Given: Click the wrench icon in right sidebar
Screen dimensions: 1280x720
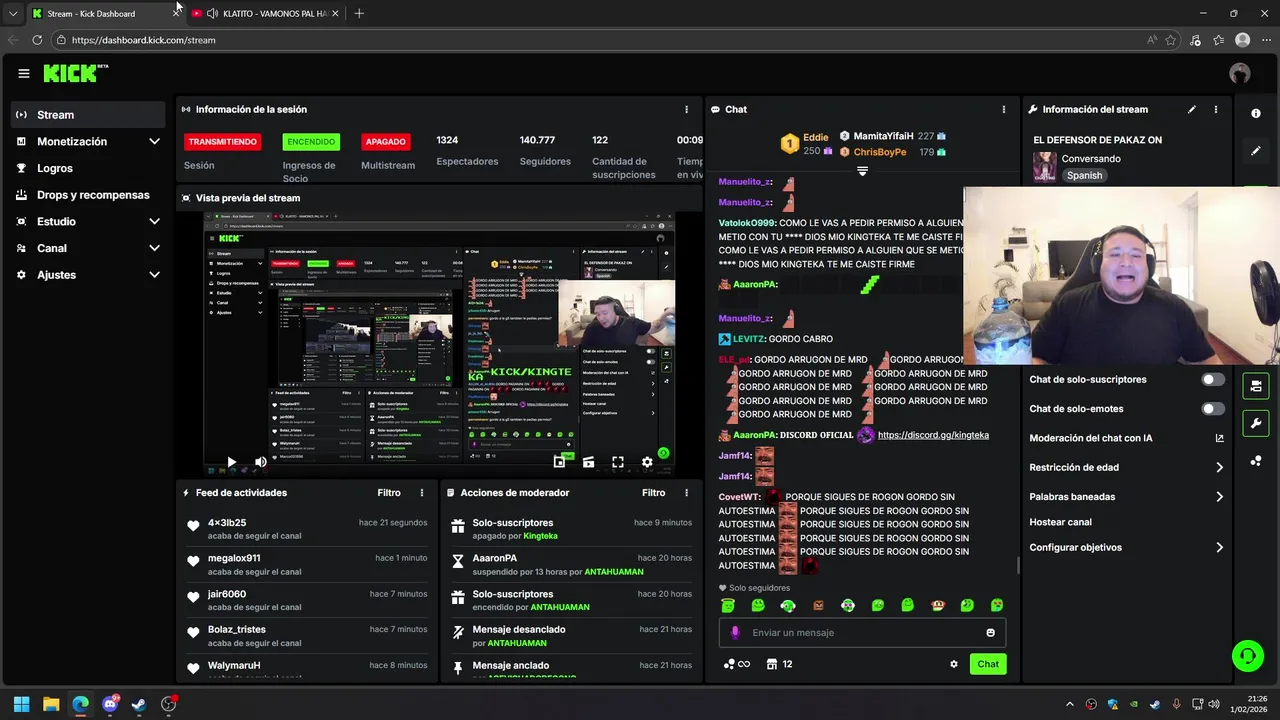Looking at the screenshot, I should coord(1256,423).
